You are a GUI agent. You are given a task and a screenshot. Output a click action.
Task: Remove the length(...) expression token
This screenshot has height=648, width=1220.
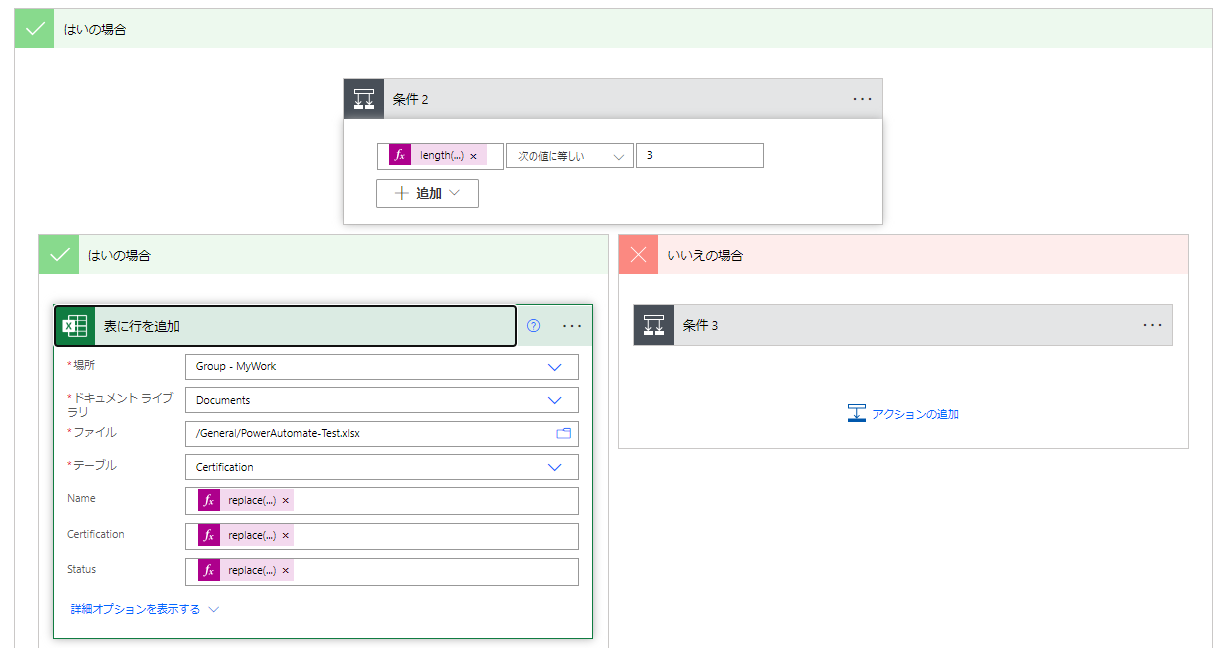[473, 156]
